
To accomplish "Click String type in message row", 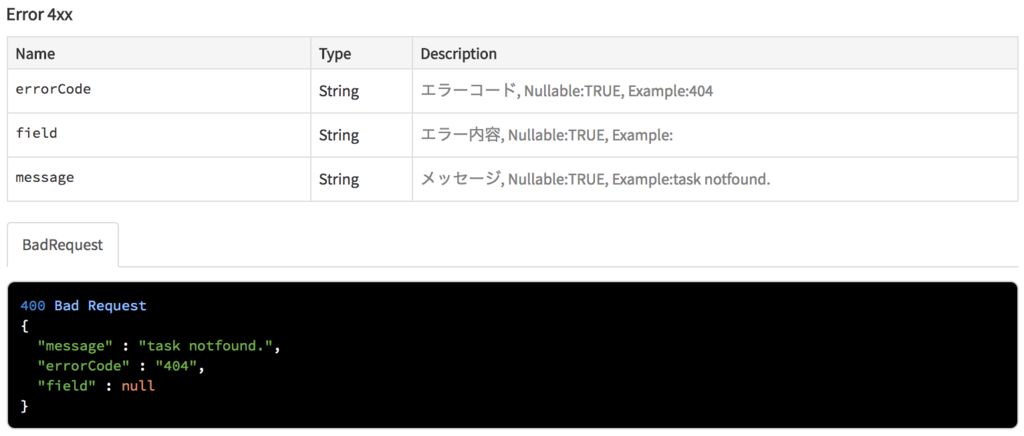I will coord(339,179).
